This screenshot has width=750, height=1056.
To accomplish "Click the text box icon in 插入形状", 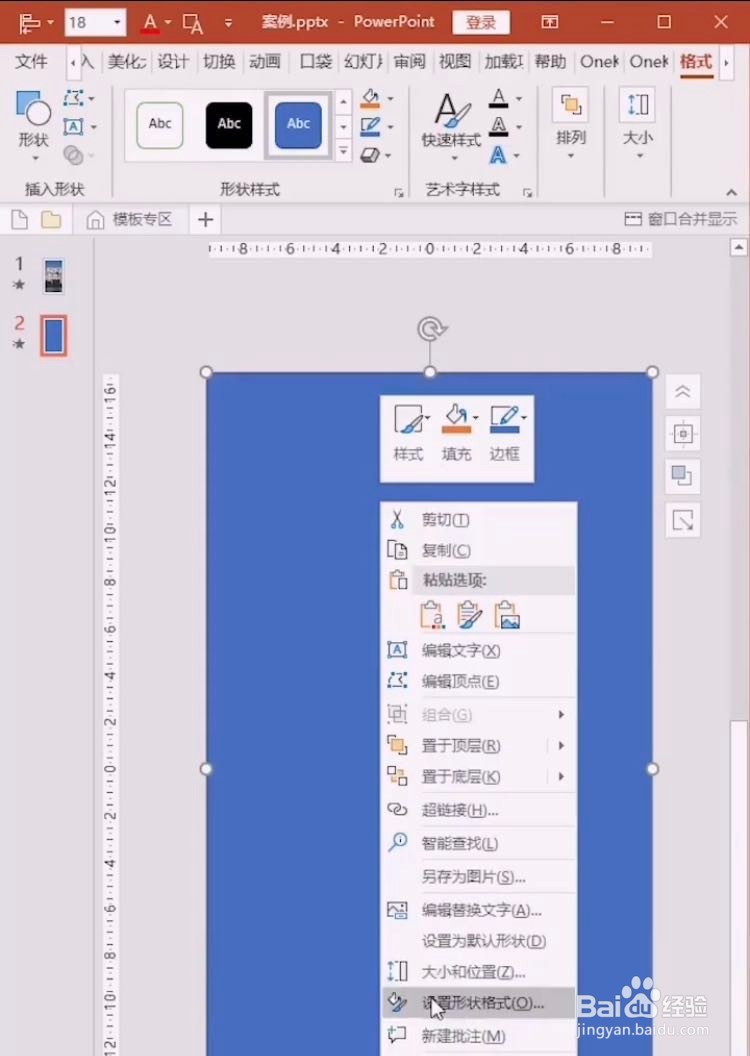I will coord(73,127).
